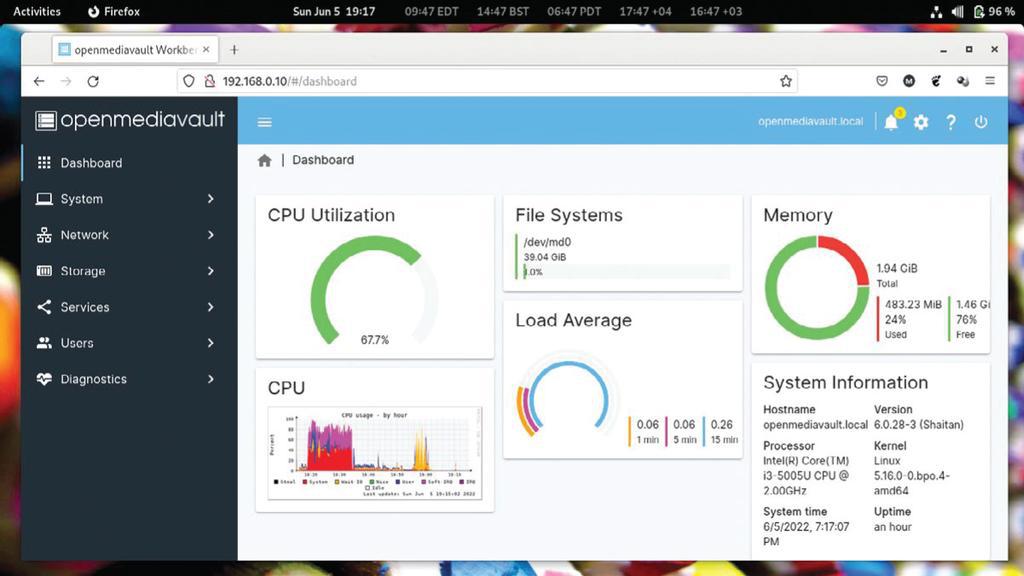Open the help question mark icon
Image resolution: width=1024 pixels, height=576 pixels.
pos(951,122)
